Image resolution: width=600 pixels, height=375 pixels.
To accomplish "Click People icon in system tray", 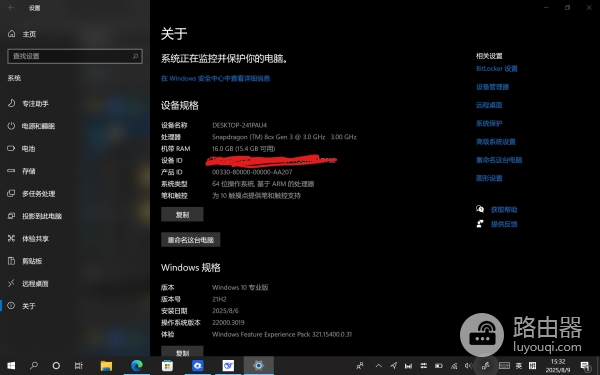I will point(360,366).
